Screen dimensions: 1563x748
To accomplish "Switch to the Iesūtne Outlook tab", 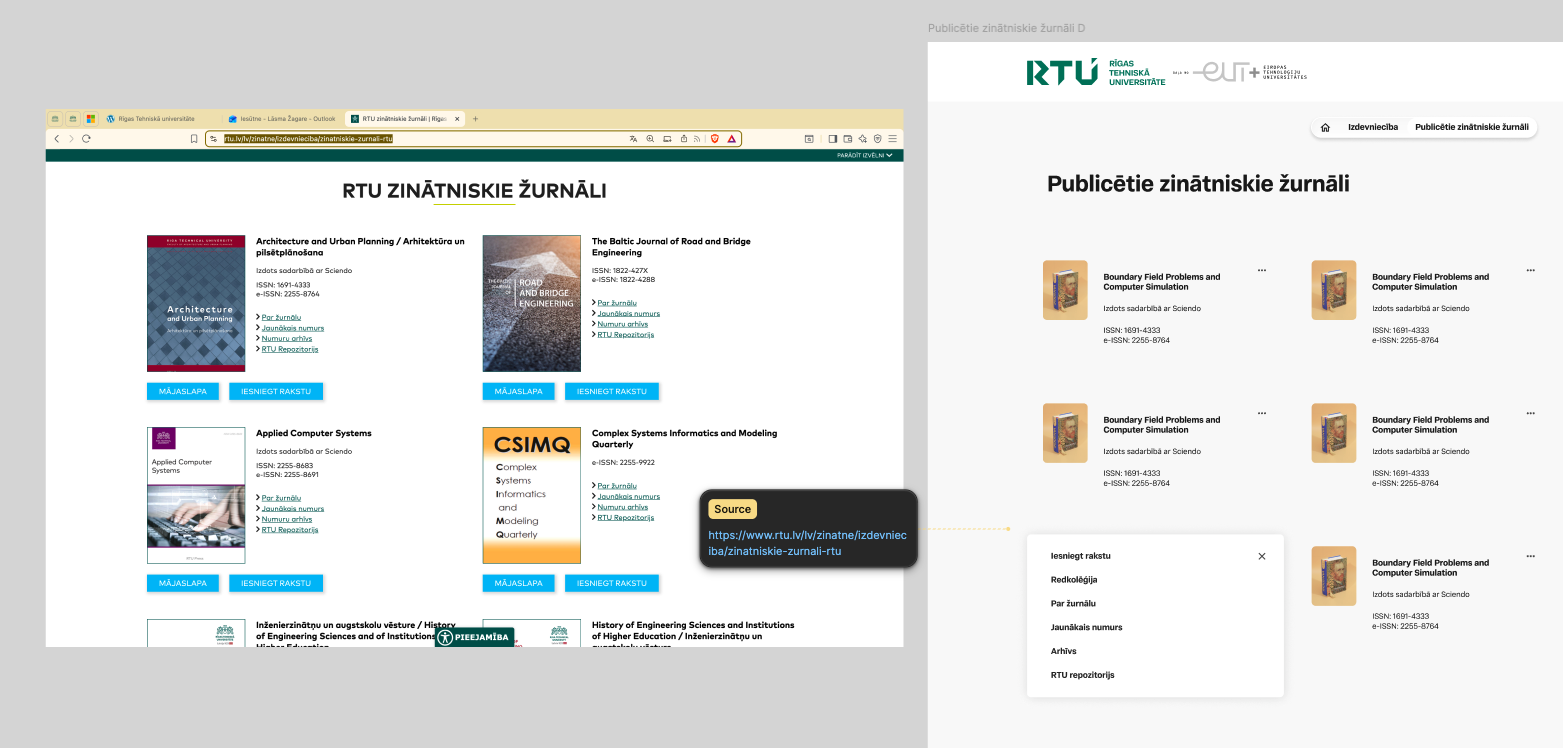I will pos(282,119).
